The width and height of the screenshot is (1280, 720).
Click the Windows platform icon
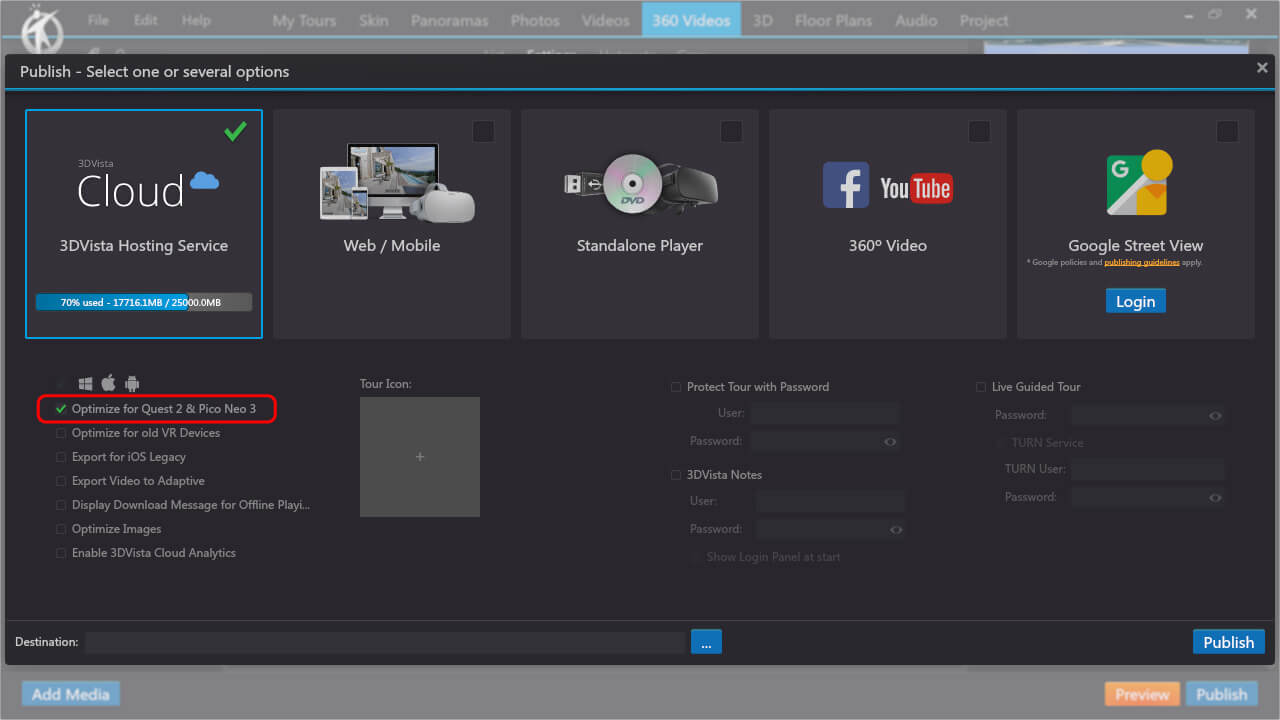pos(86,384)
